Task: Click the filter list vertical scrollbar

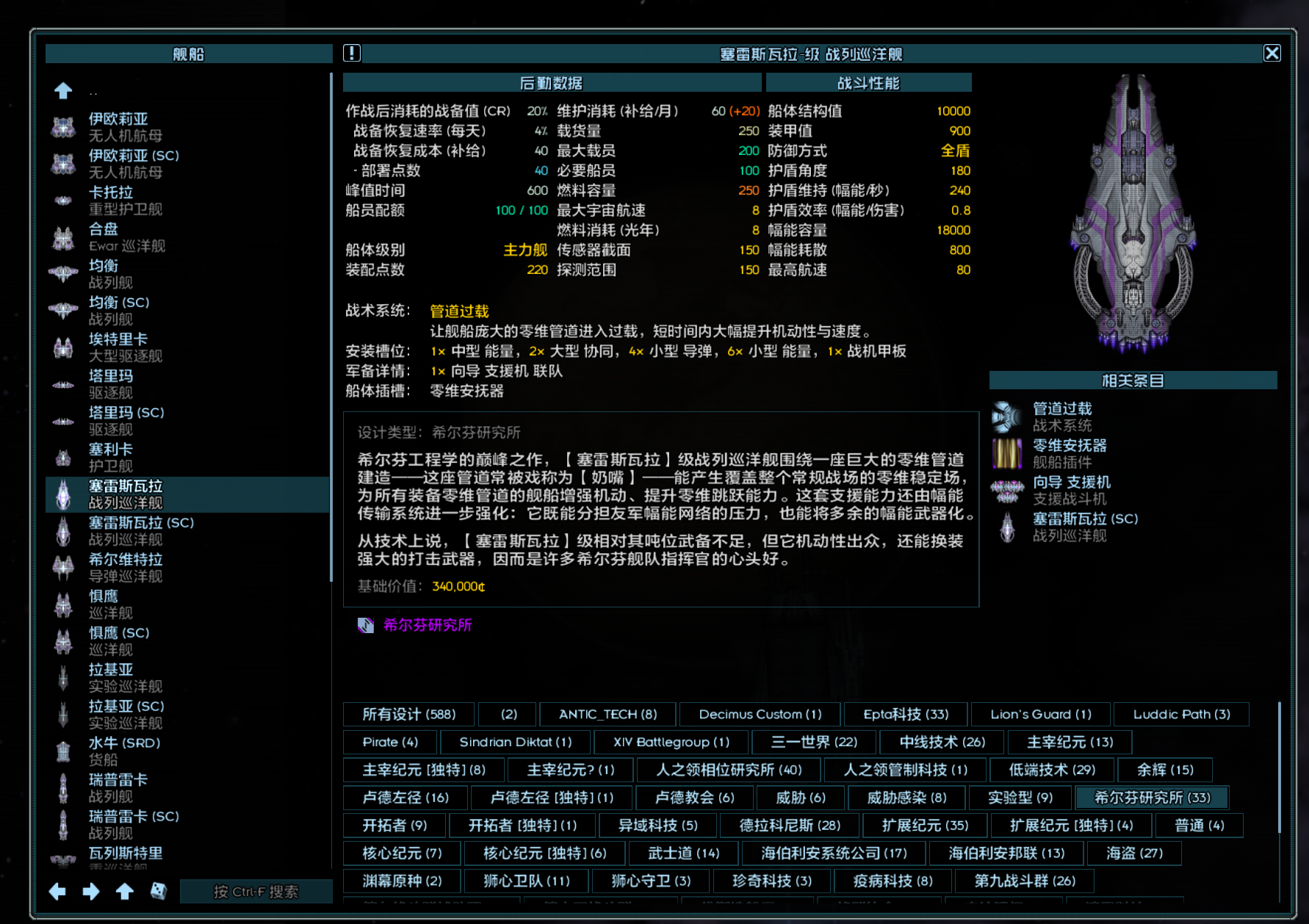Action: click(1279, 768)
